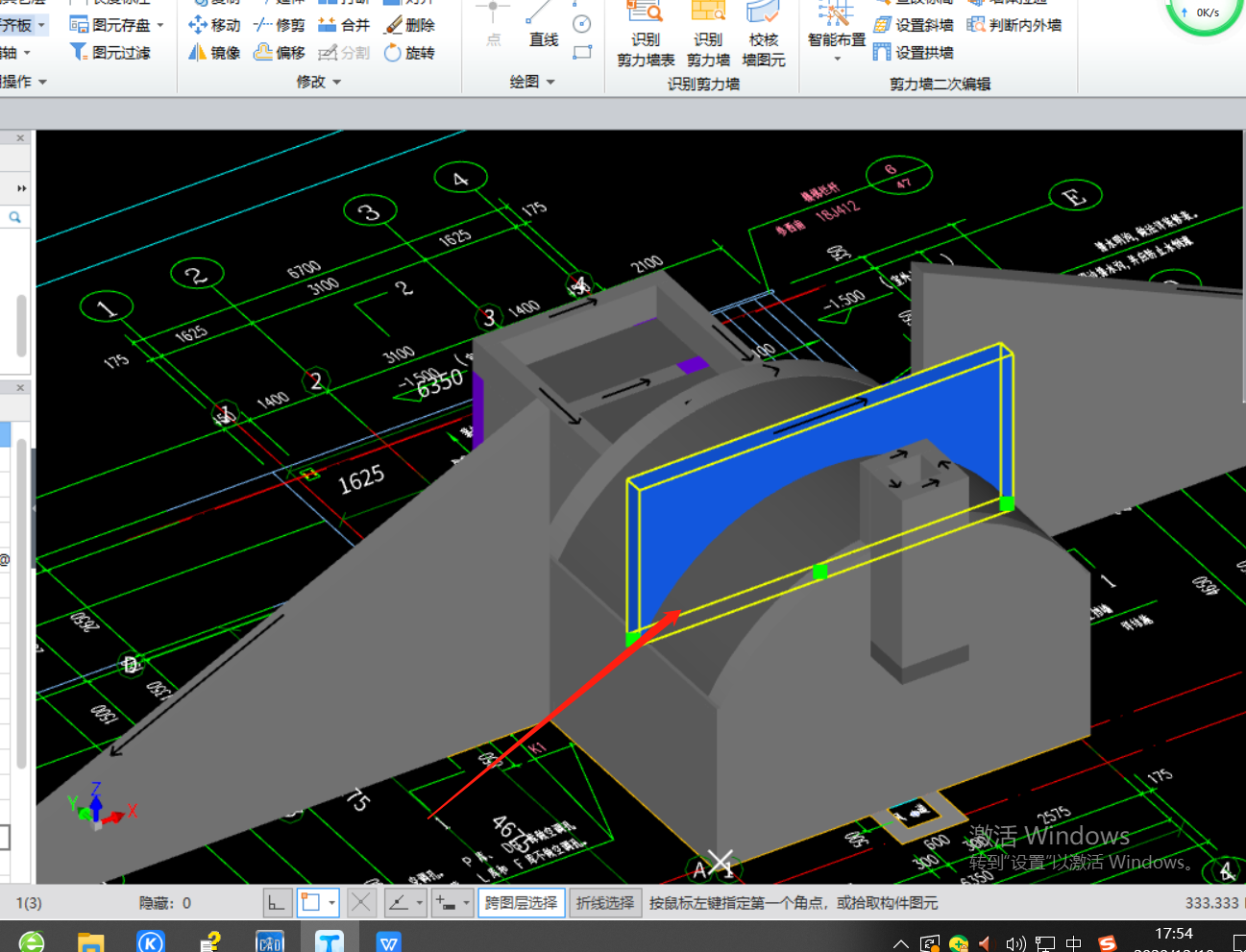Expand left panel with double-arrow chevron

point(21,188)
